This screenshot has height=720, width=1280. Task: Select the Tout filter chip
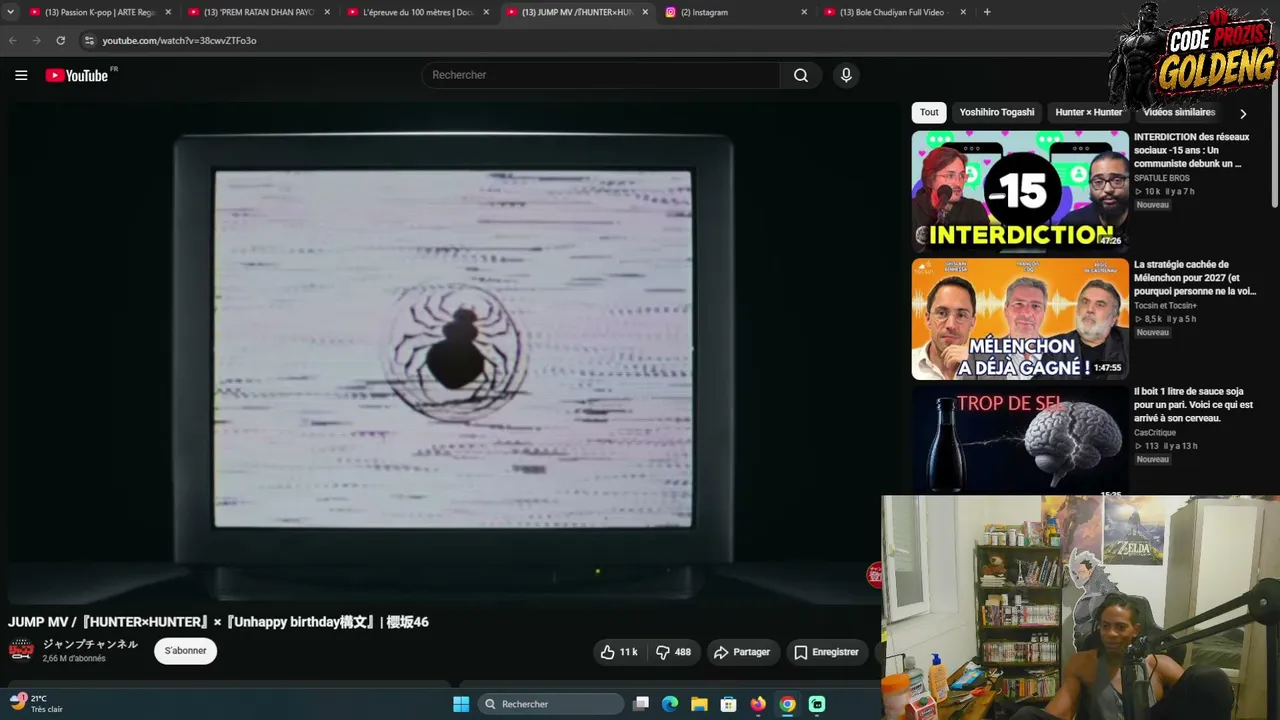(929, 112)
